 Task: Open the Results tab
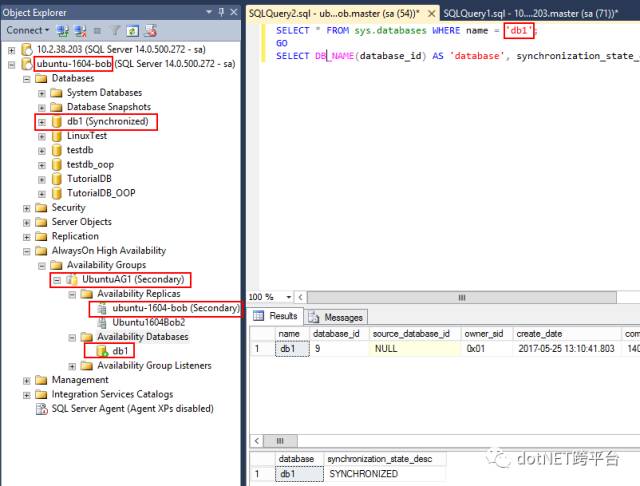point(276,316)
